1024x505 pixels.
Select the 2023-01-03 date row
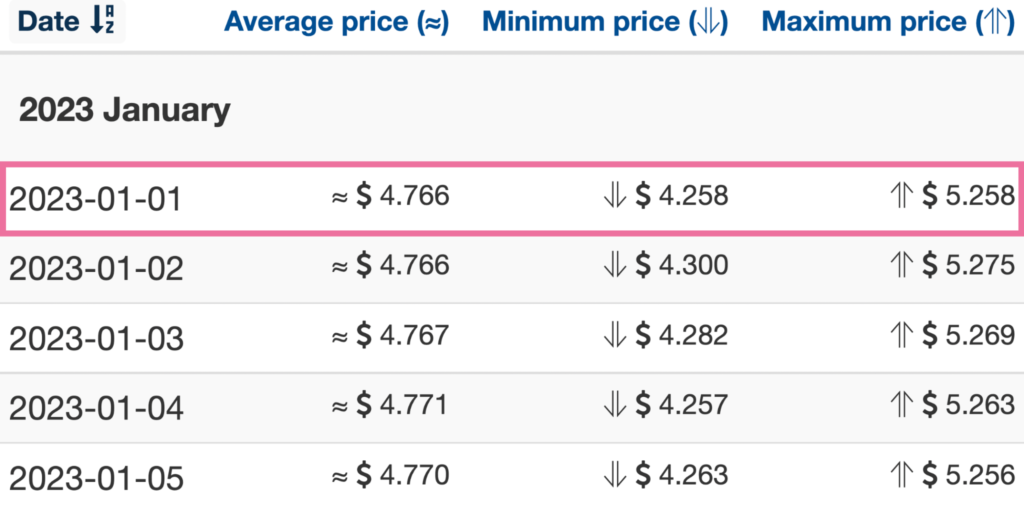click(512, 338)
